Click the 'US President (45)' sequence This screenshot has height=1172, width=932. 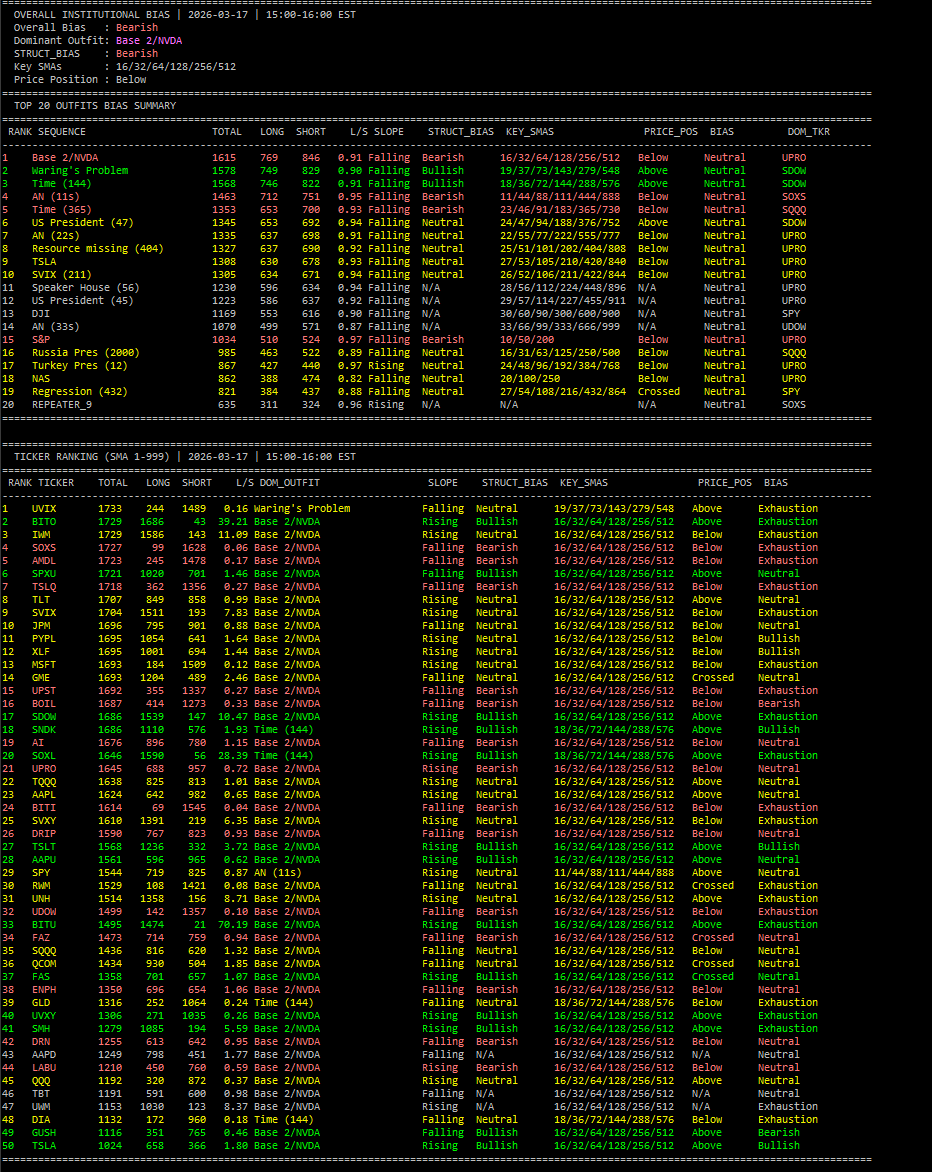coord(83,300)
